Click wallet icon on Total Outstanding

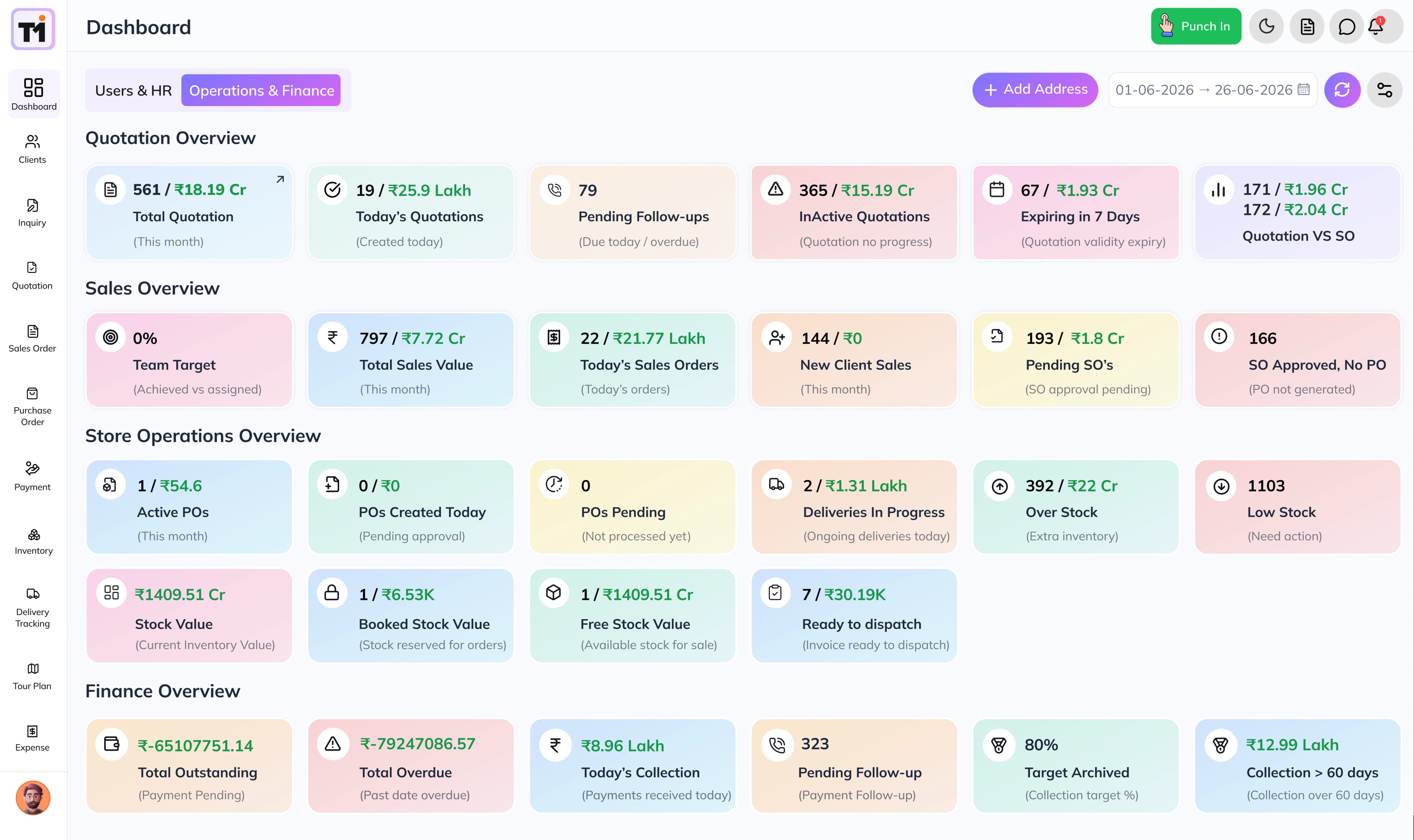click(x=112, y=744)
